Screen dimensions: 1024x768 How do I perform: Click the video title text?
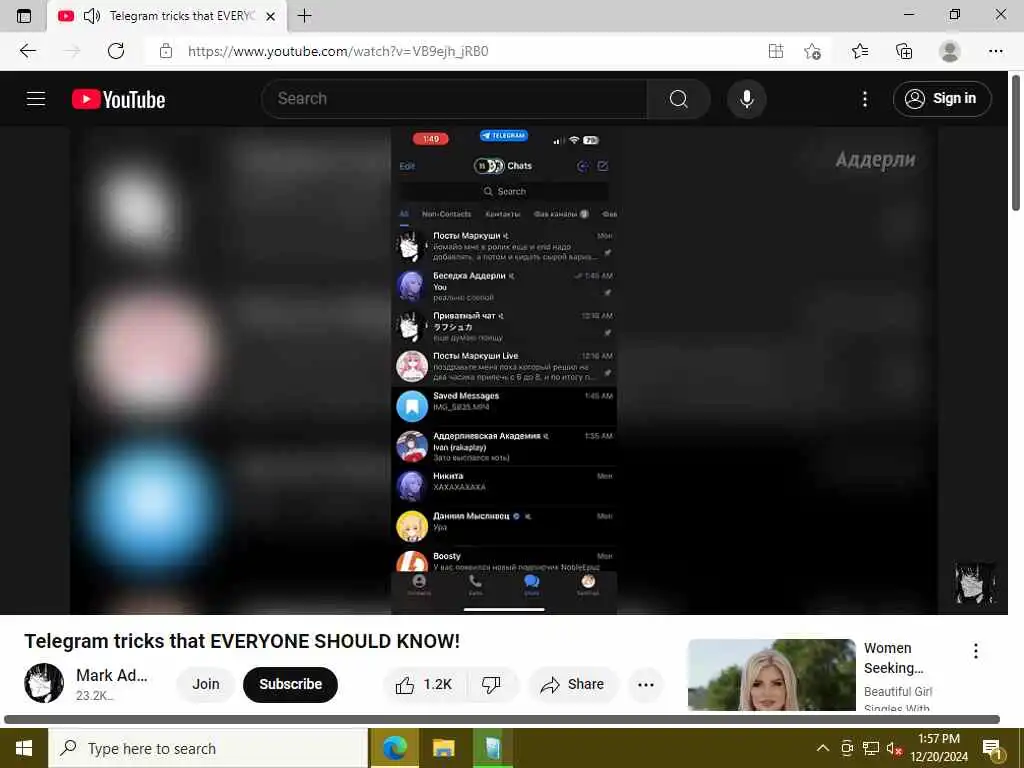pyautogui.click(x=242, y=641)
